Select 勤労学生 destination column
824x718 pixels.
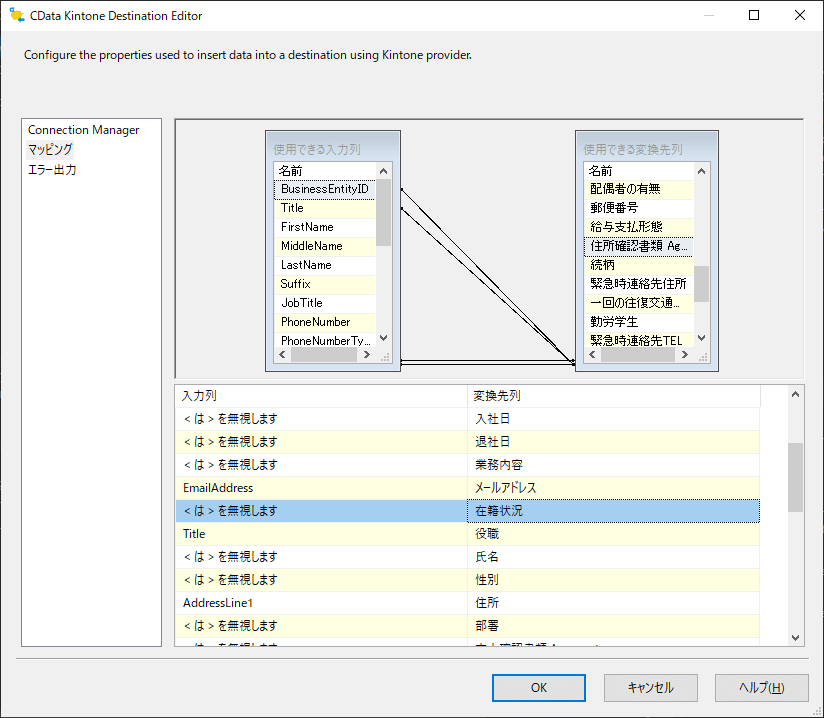click(638, 322)
